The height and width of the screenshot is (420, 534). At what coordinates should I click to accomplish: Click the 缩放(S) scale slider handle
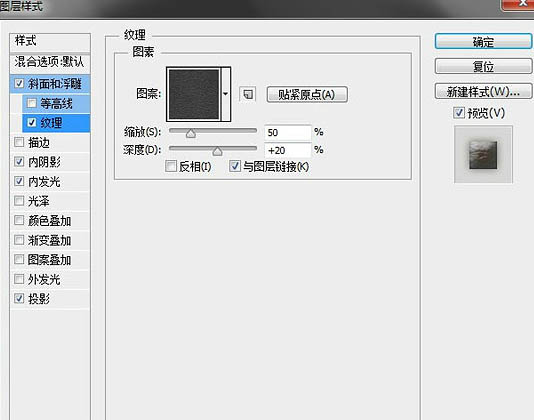[191, 133]
